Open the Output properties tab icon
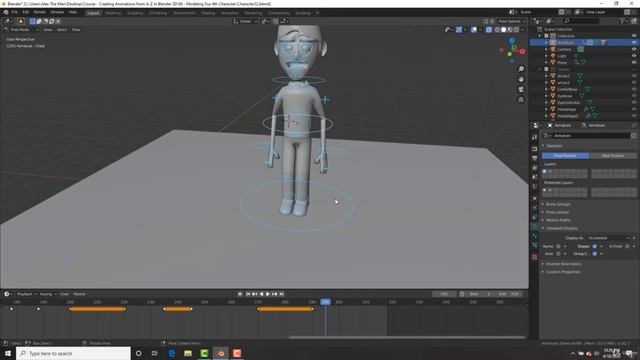 tap(535, 158)
